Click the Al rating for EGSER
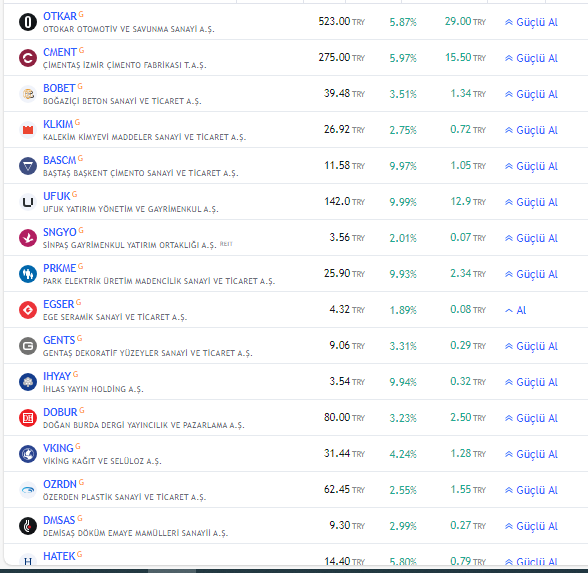 click(x=516, y=310)
